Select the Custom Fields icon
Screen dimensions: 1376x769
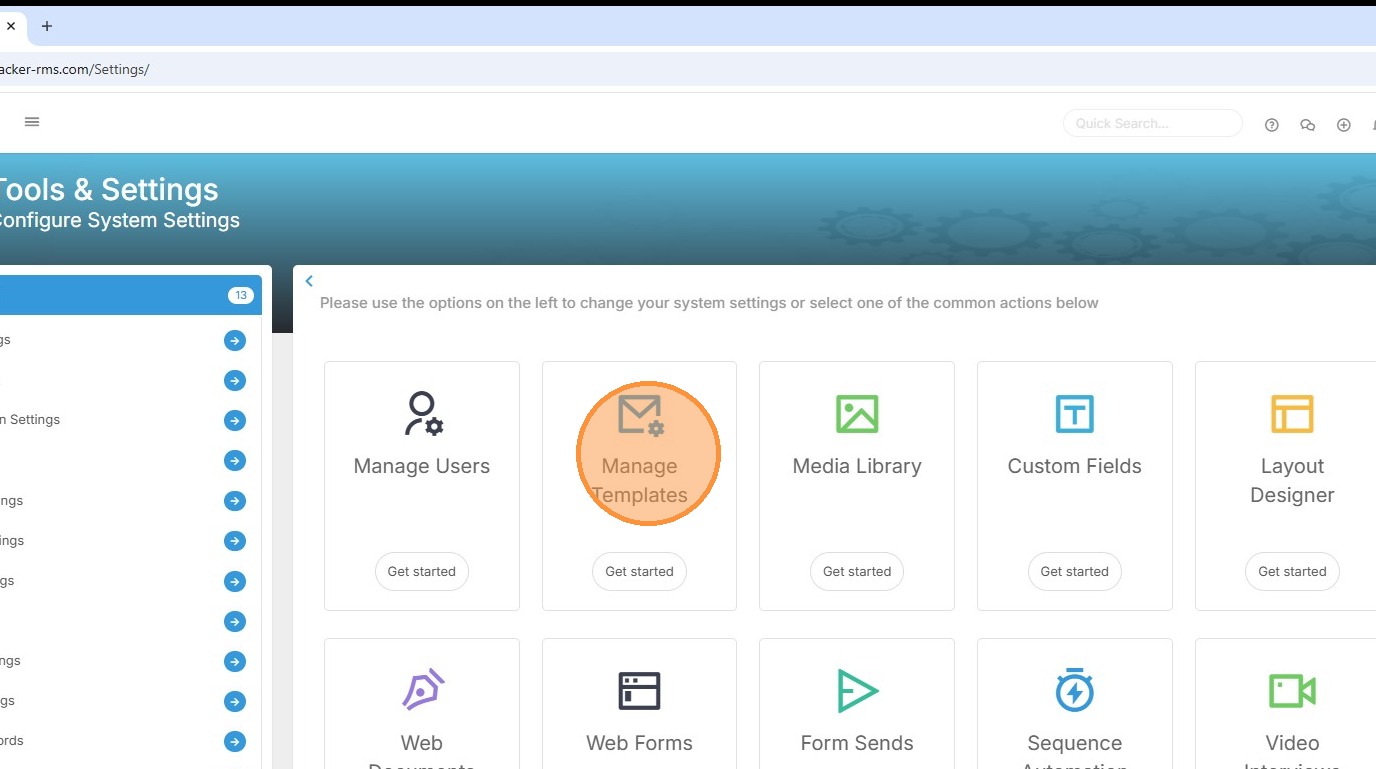click(x=1074, y=413)
